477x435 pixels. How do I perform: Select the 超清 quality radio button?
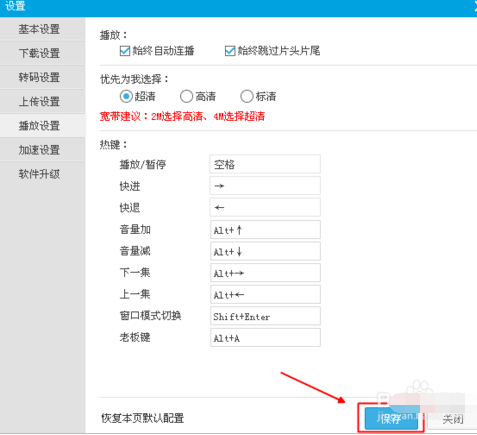(126, 97)
